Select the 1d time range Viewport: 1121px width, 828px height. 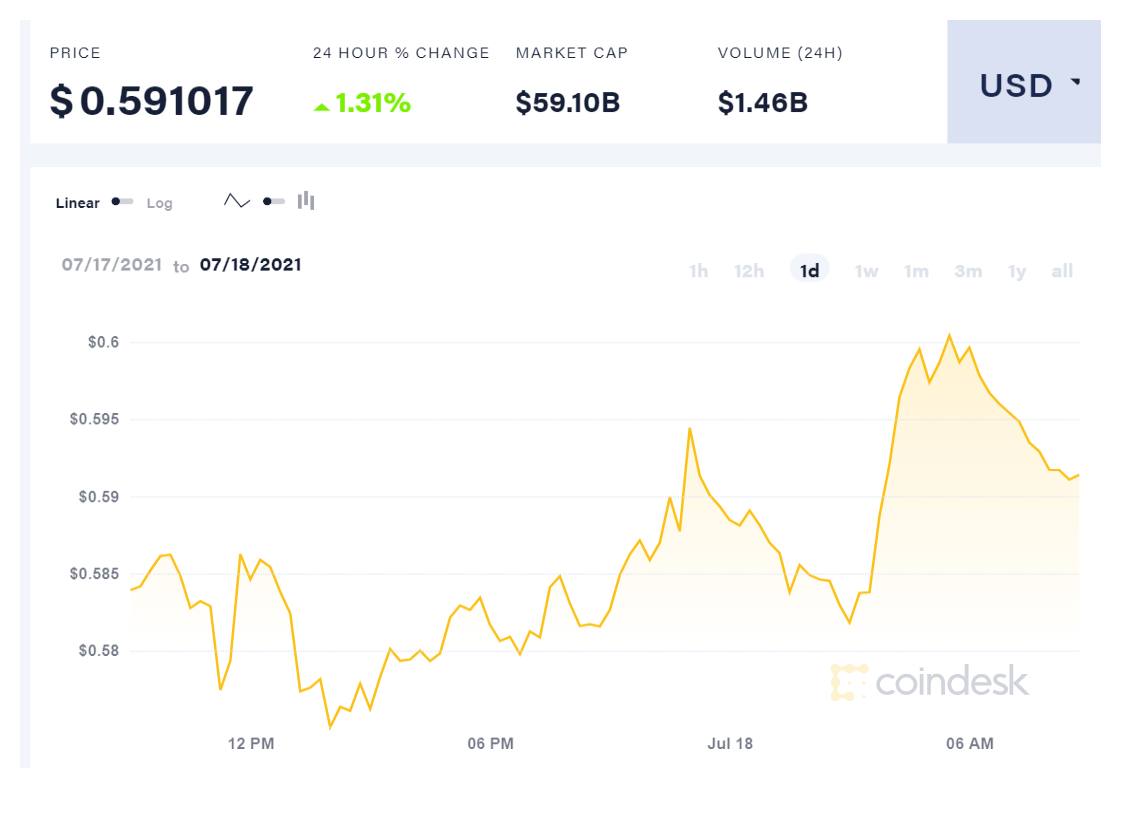[x=810, y=271]
